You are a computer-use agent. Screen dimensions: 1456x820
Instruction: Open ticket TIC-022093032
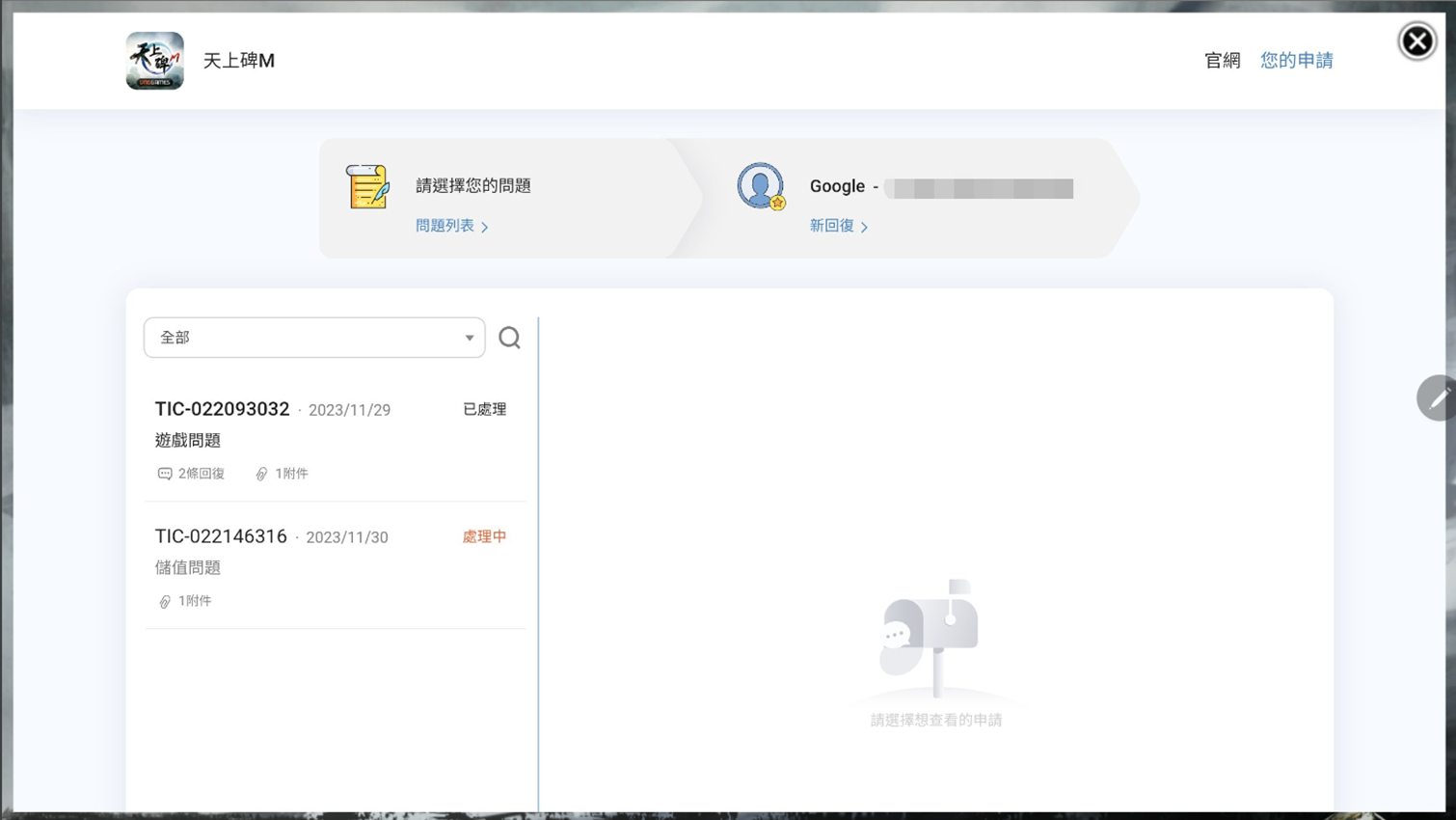click(x=223, y=409)
